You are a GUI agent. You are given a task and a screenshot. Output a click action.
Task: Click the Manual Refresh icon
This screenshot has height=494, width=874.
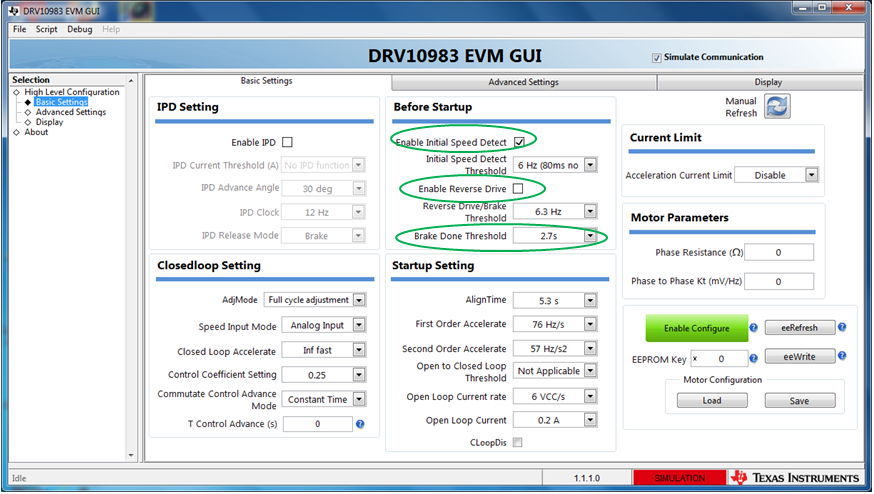coord(777,106)
